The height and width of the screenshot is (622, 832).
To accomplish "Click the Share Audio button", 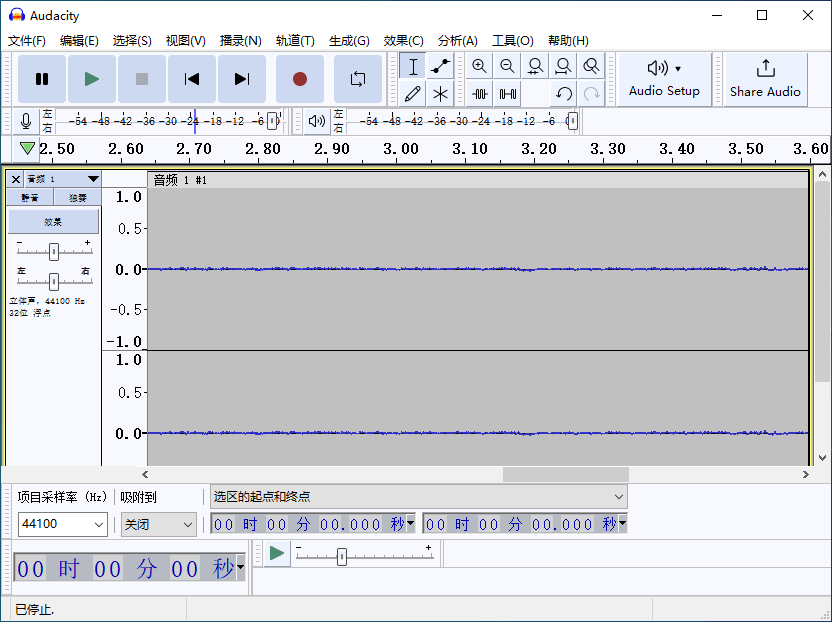I will [x=765, y=79].
